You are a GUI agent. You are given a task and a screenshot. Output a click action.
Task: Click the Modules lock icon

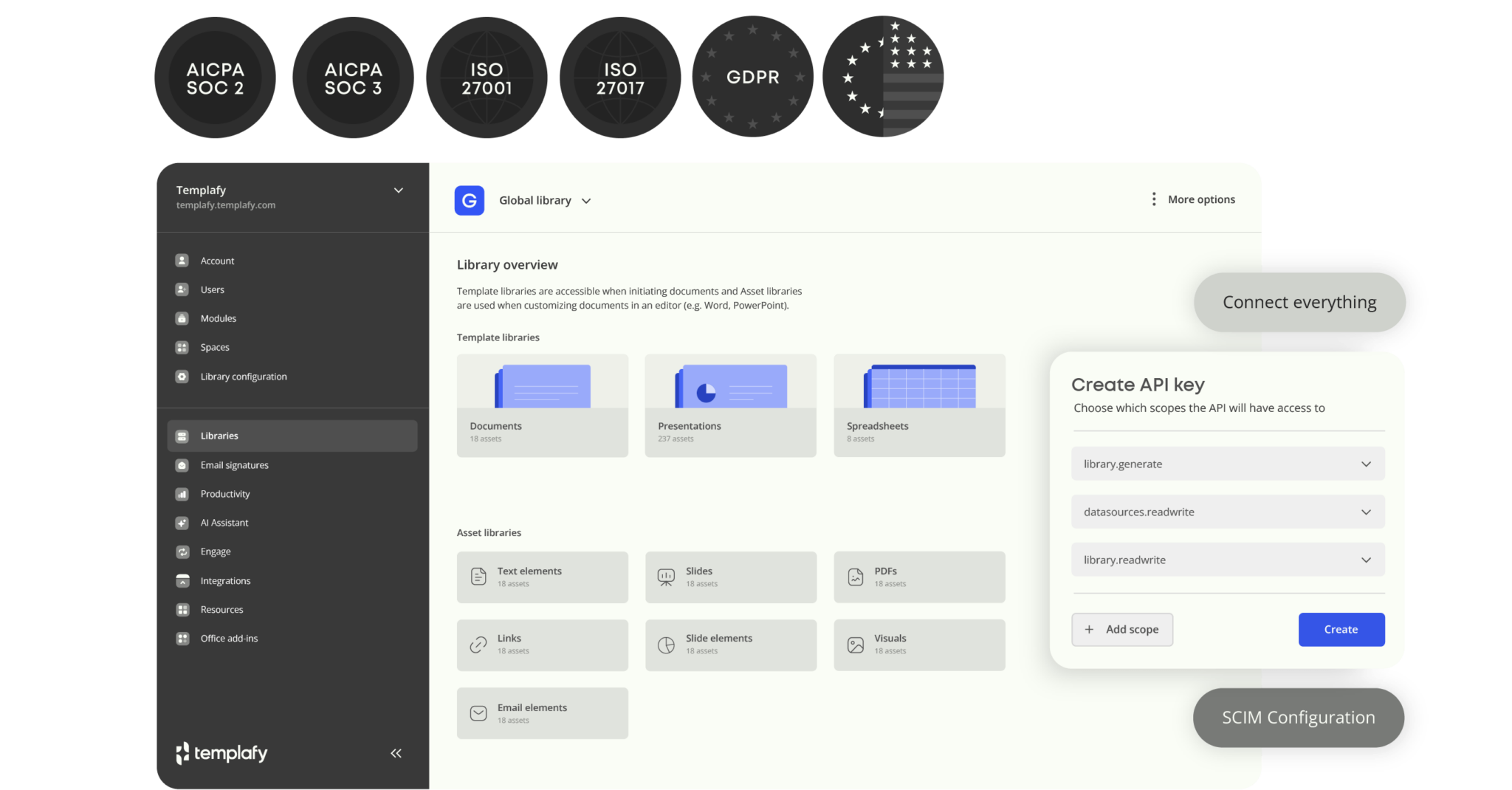pos(182,318)
